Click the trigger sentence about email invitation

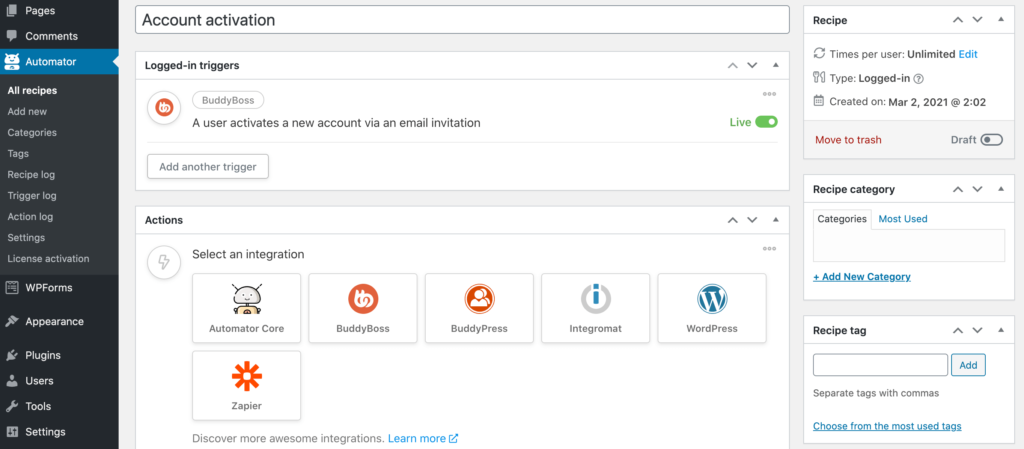tap(336, 123)
